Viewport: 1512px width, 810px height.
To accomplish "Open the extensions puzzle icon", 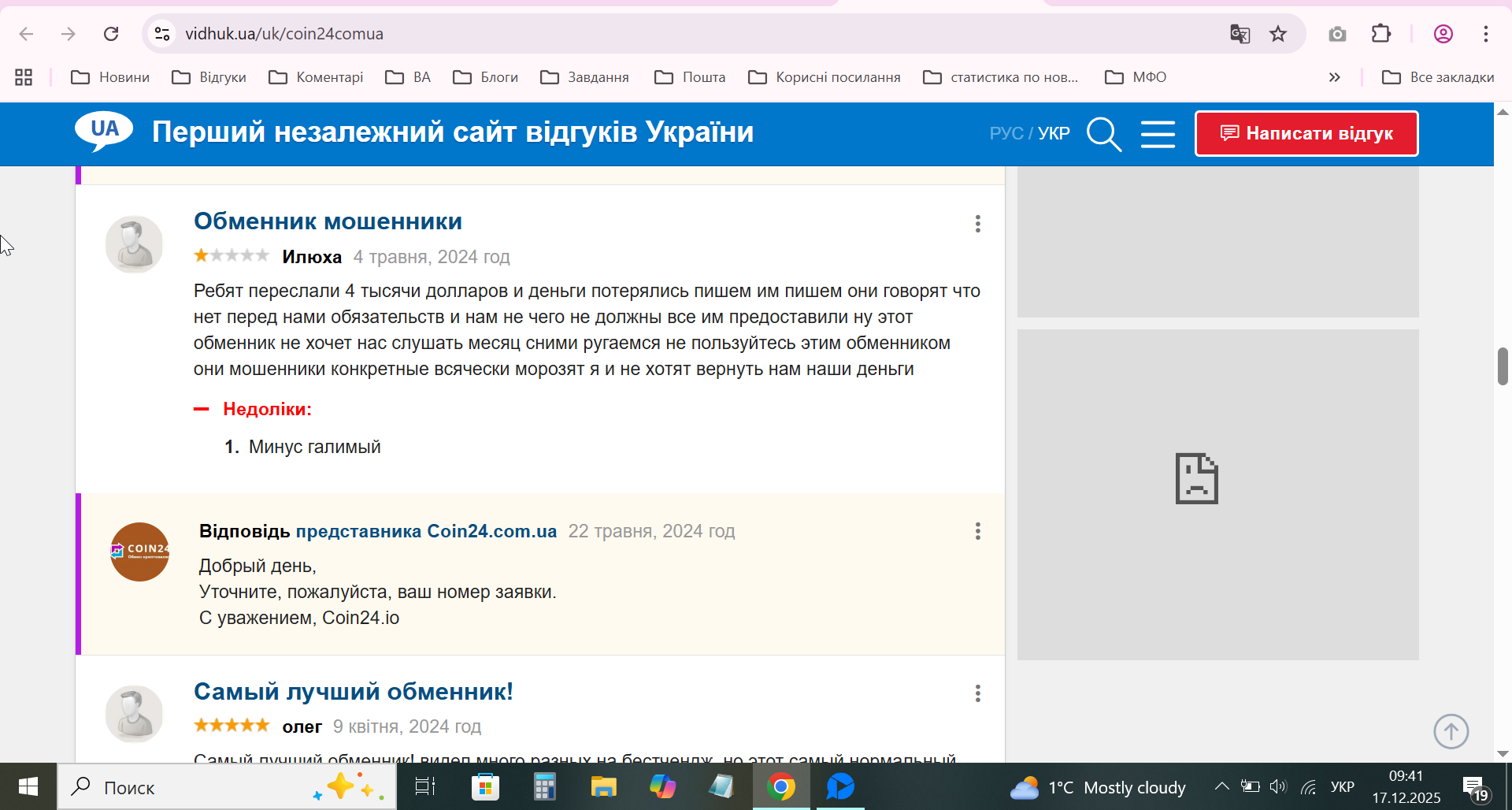I will (1381, 34).
